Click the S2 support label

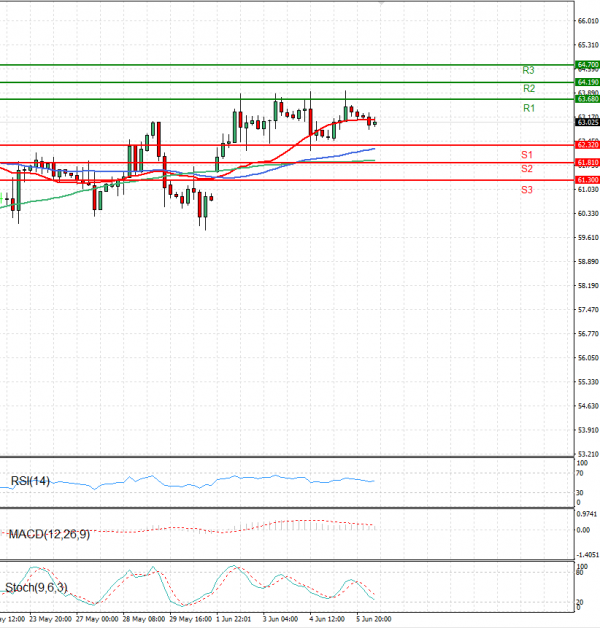coord(526,170)
